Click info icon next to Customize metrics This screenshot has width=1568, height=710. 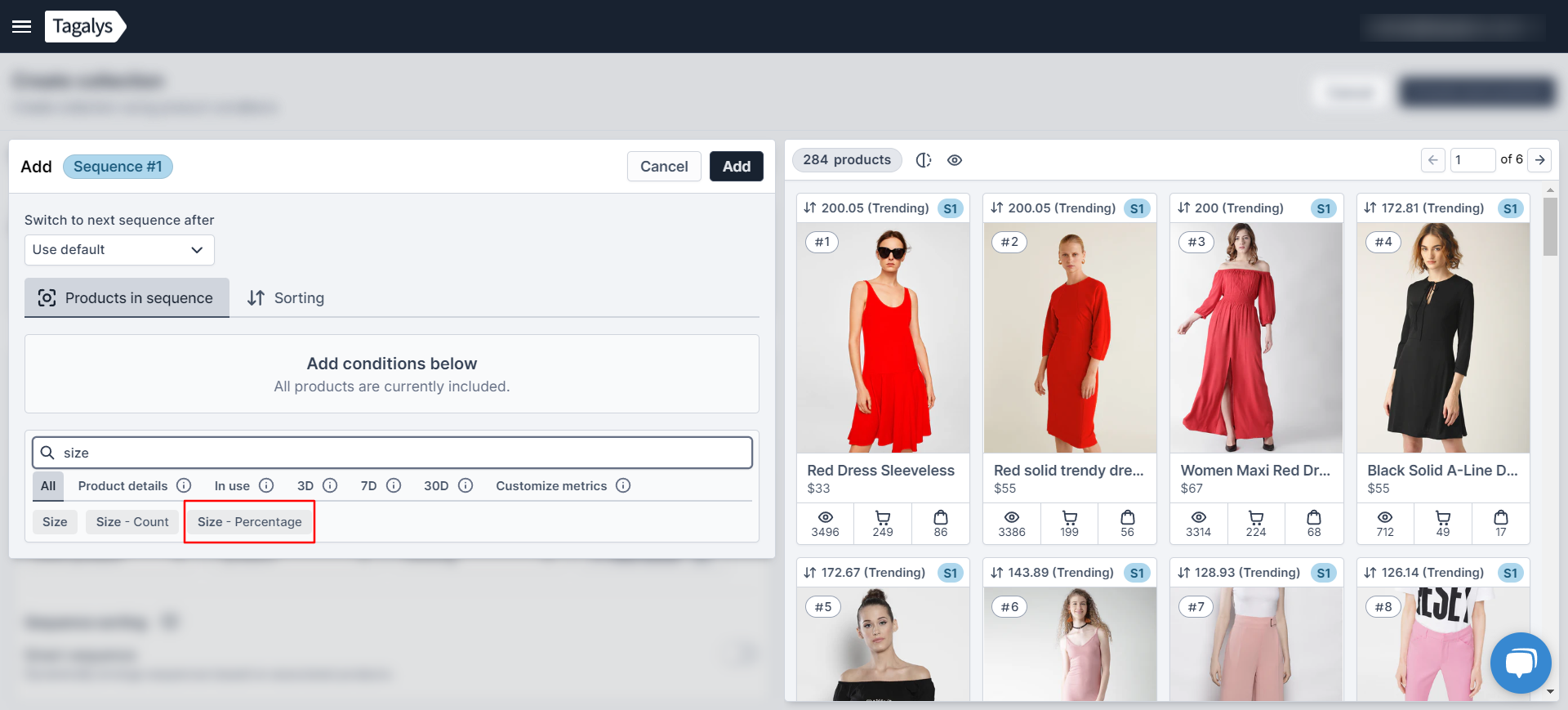(x=623, y=485)
